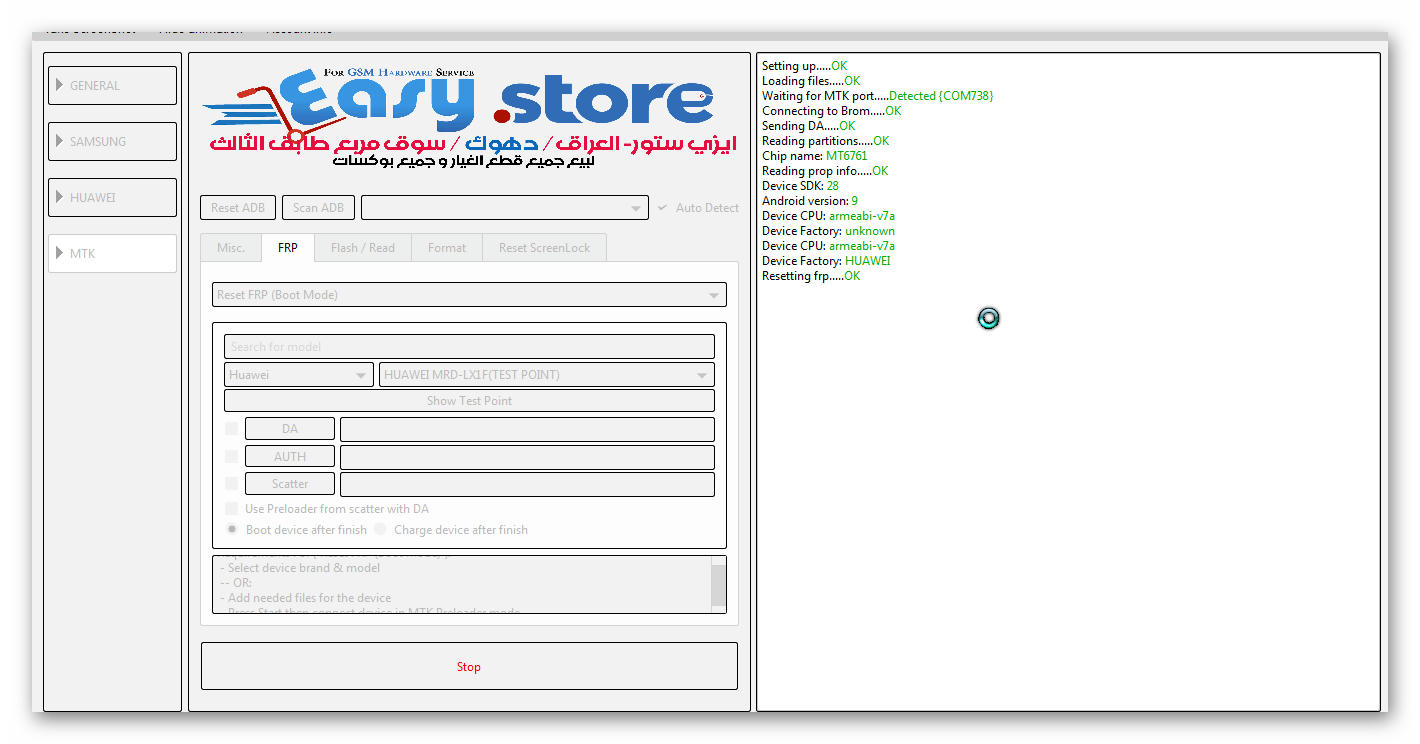Switch to the Flash / Read tab
Viewport: 1420px width, 744px height.
pos(363,248)
